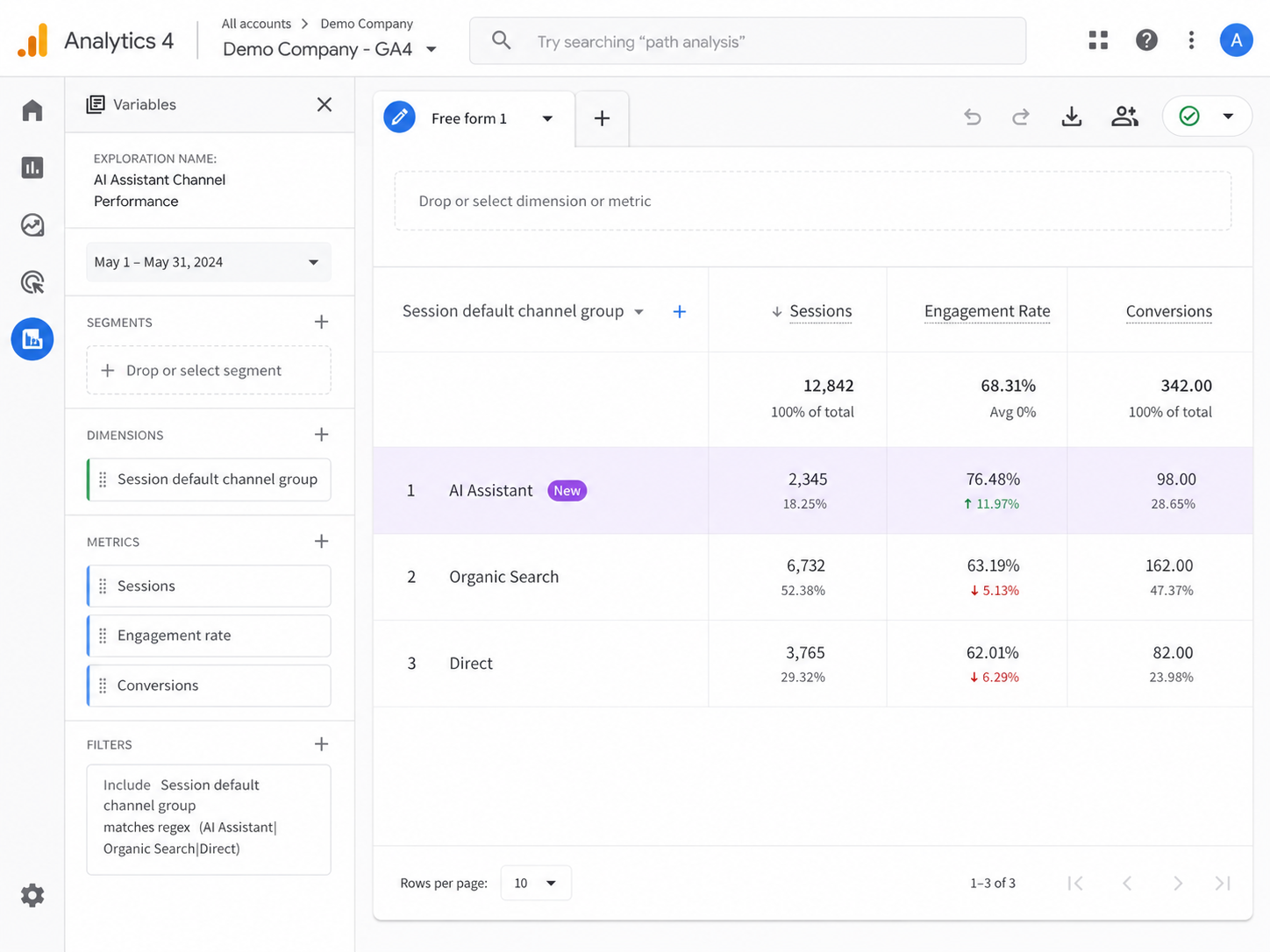Select the AI Assistant row

pos(813,491)
